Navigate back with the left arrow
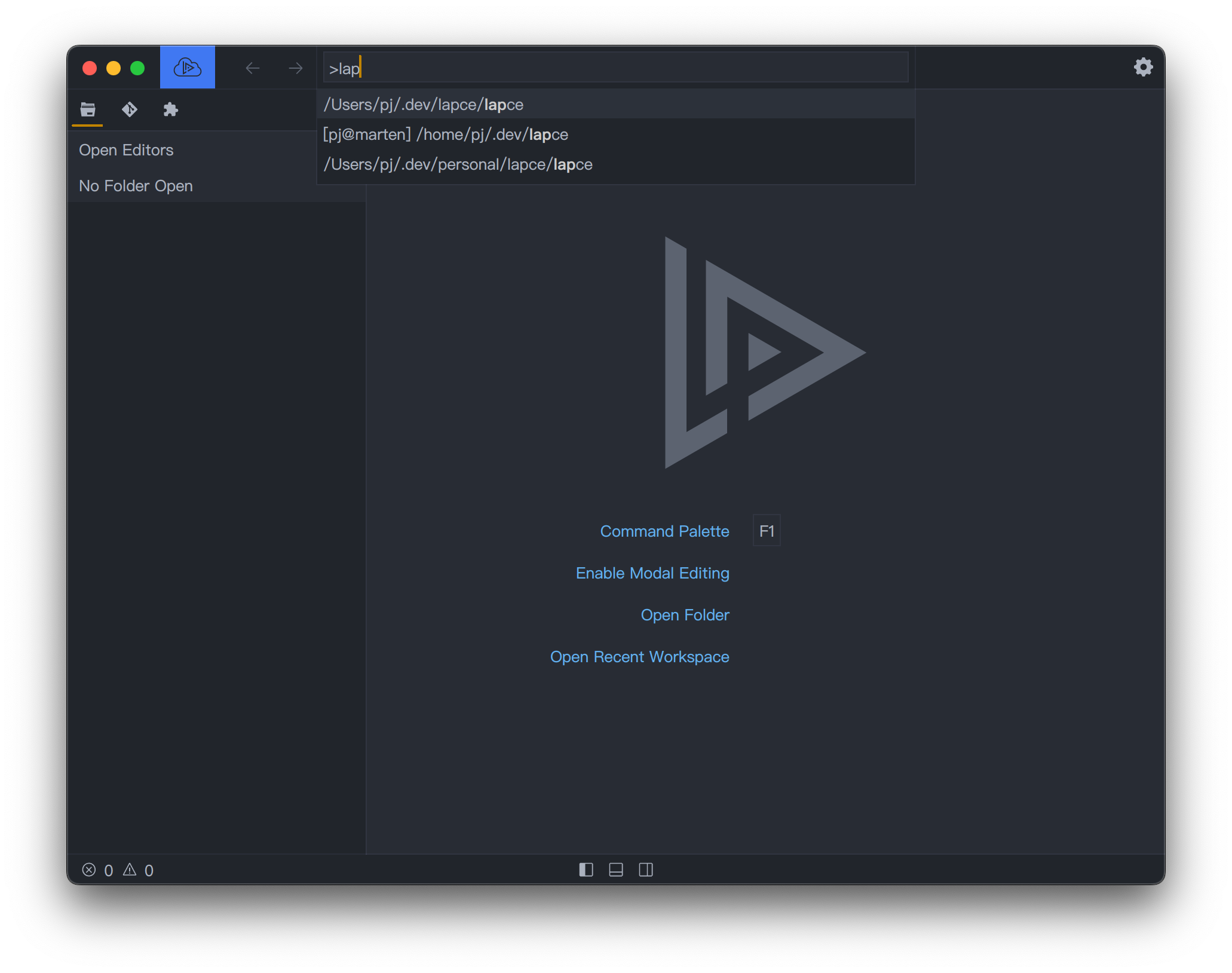The height and width of the screenshot is (973, 1232). tap(253, 68)
